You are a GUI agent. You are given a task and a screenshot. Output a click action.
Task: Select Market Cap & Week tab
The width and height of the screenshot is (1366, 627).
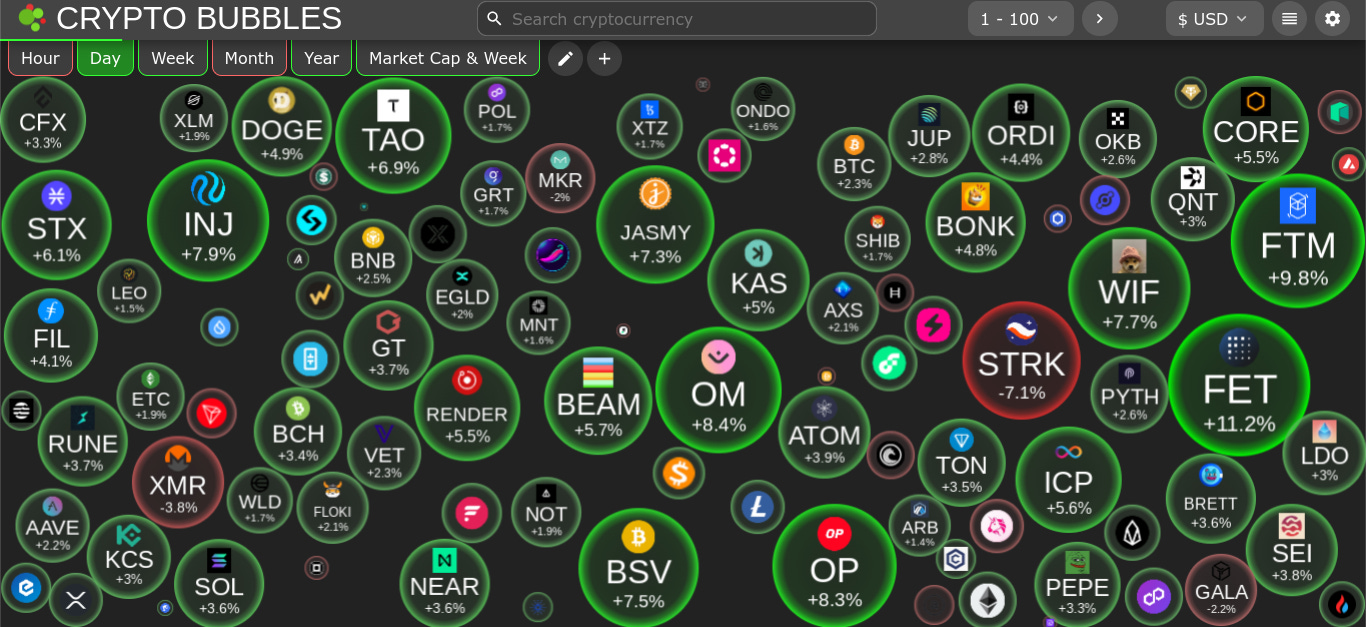point(447,58)
